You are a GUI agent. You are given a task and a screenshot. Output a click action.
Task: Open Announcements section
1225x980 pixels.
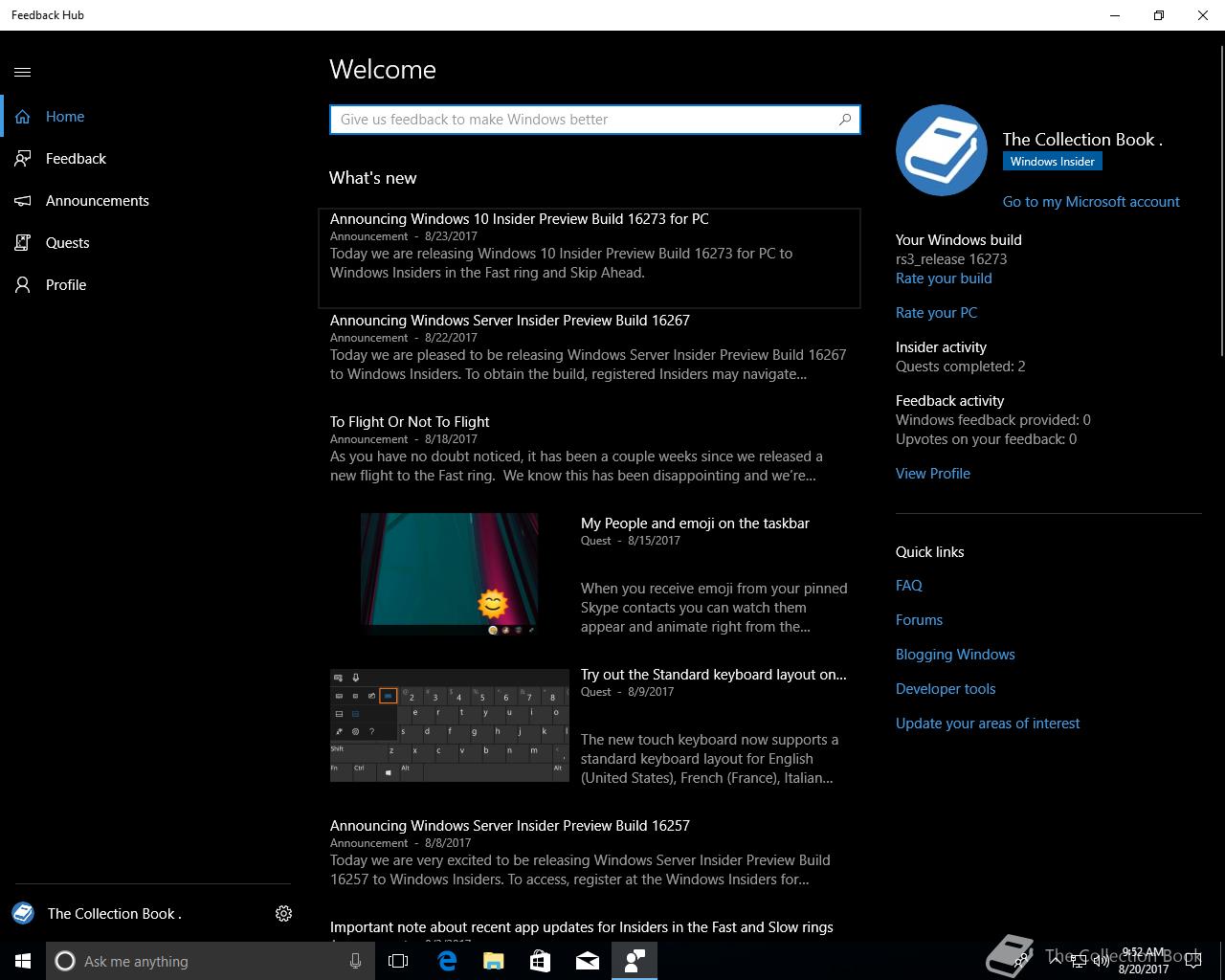coord(153,201)
